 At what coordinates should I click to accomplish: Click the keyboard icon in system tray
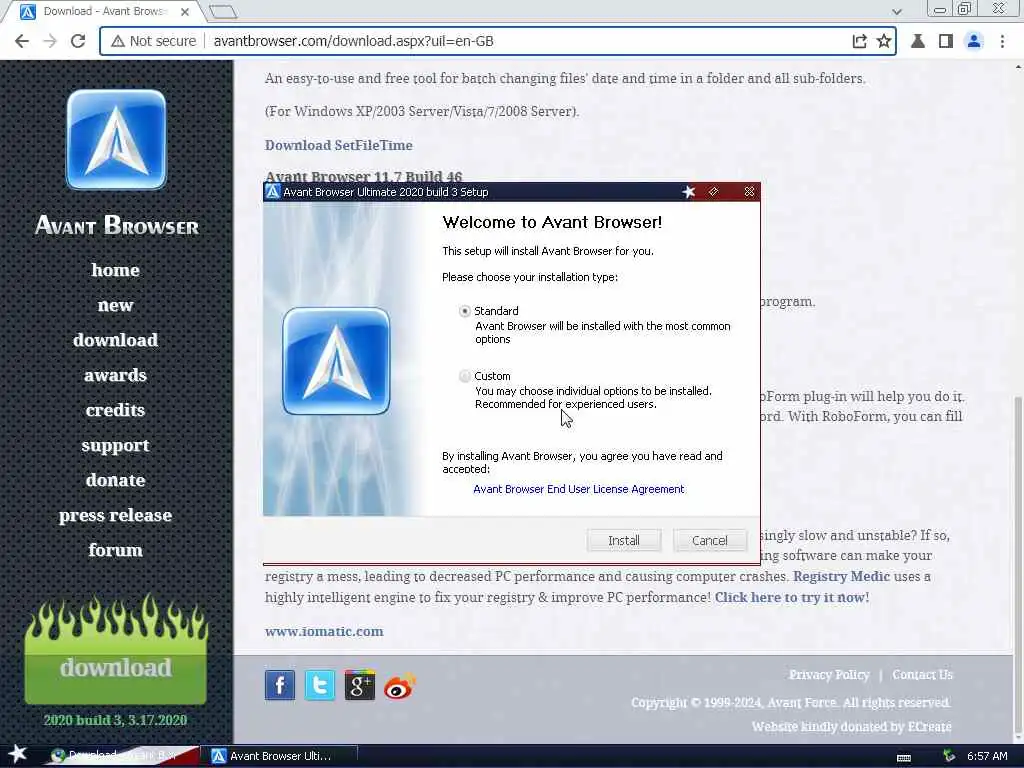click(904, 757)
